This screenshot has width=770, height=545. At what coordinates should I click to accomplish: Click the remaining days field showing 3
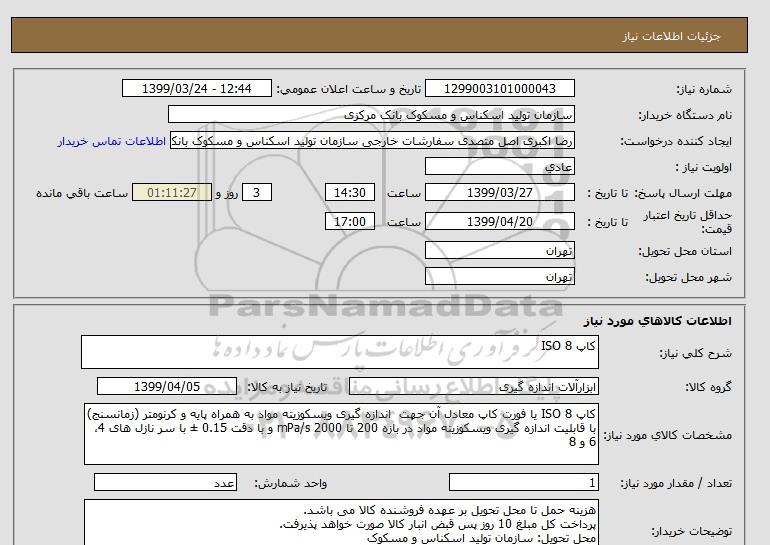click(256, 192)
